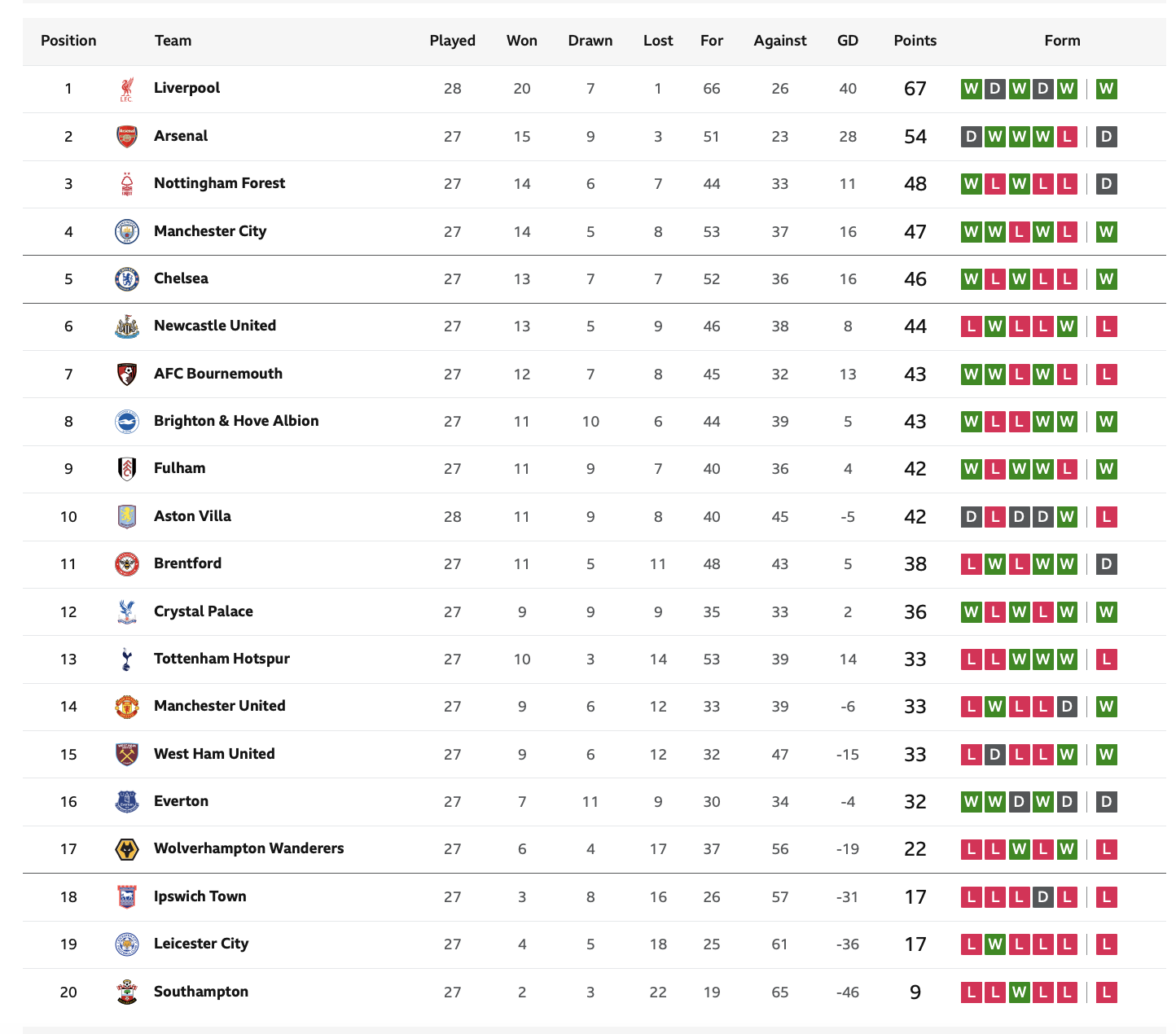1176x1034 pixels.
Task: Click Arsenal's latest form result D box
Action: pos(1106,136)
